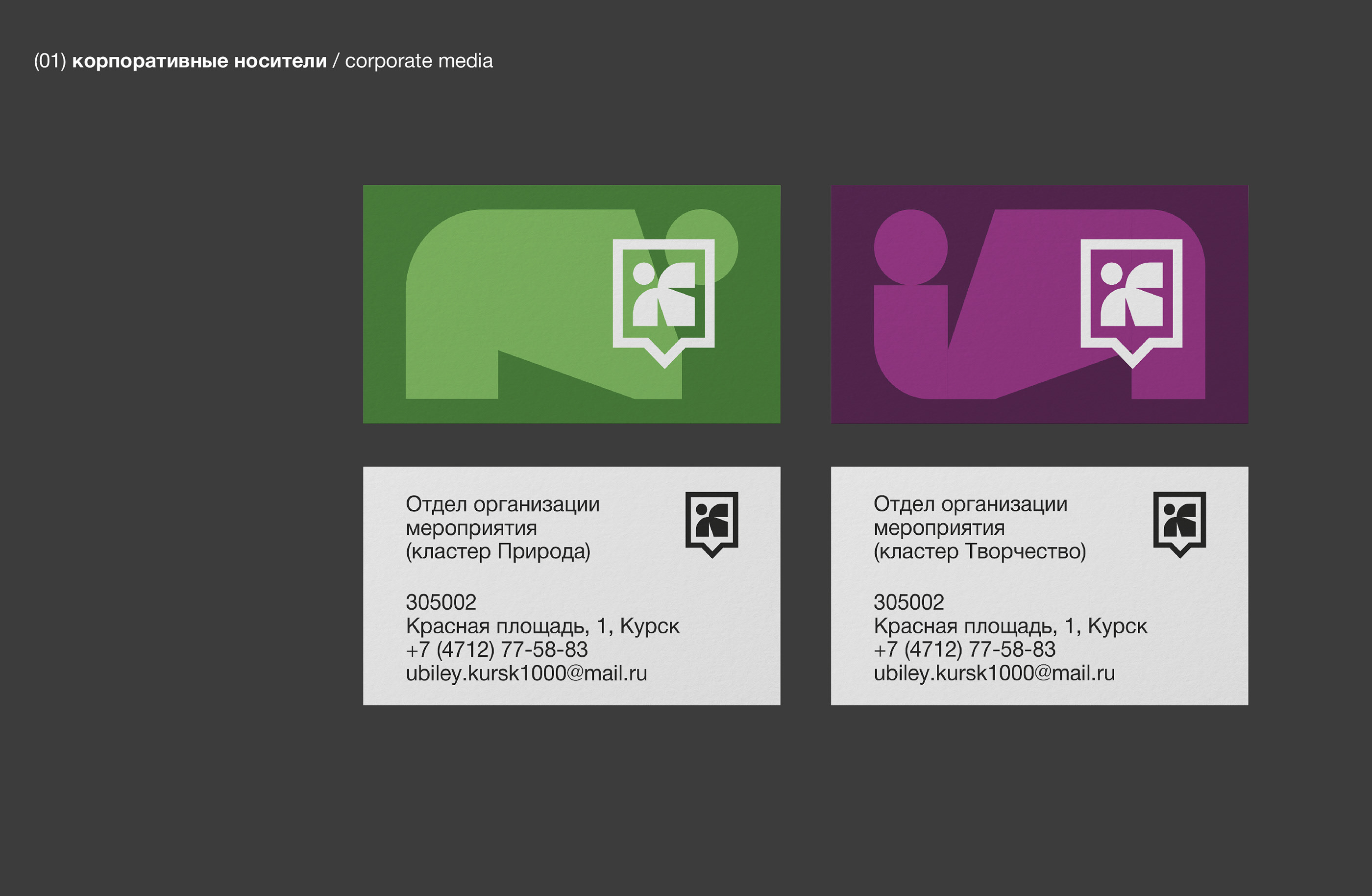Click '(кластер Творчество)' text line

coord(979,552)
